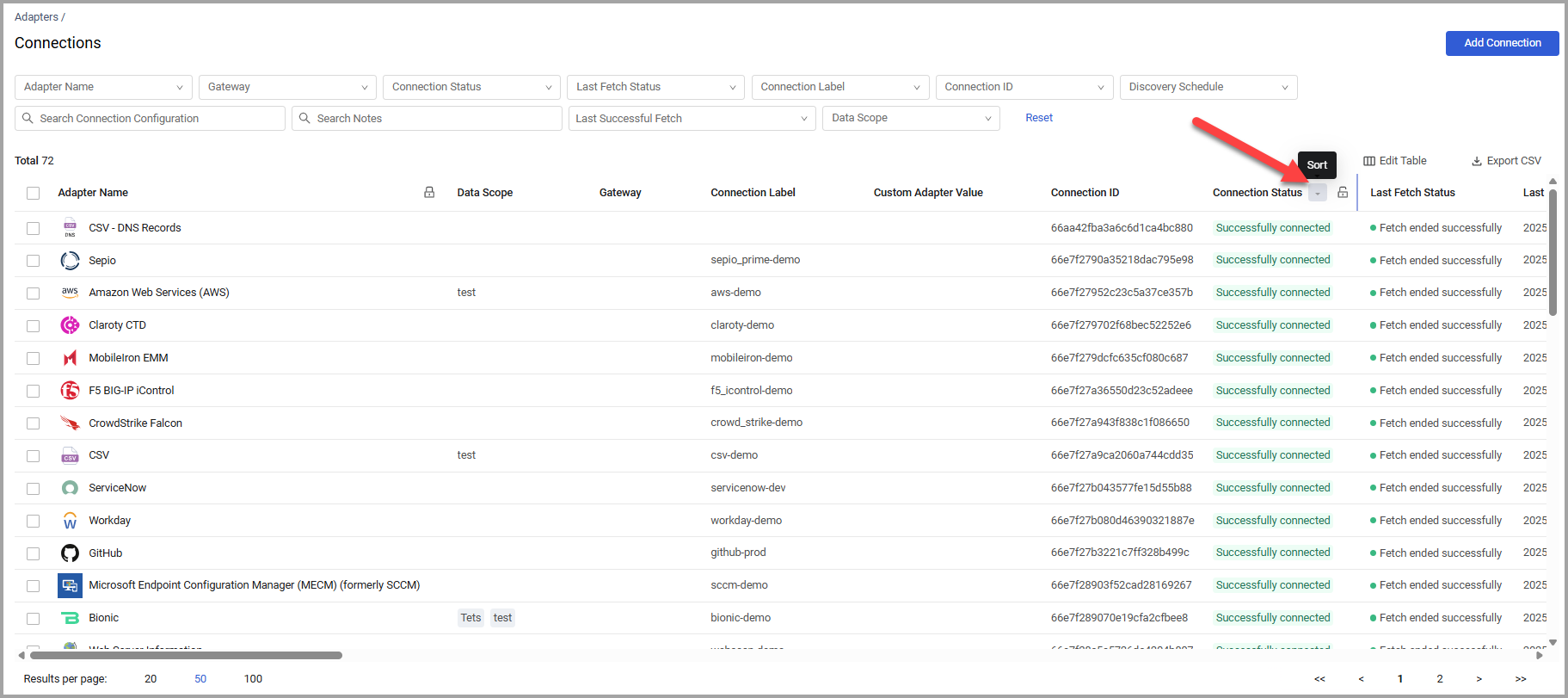Go to the previous results page
Viewport: 1568px width, 698px height.
[x=1361, y=679]
